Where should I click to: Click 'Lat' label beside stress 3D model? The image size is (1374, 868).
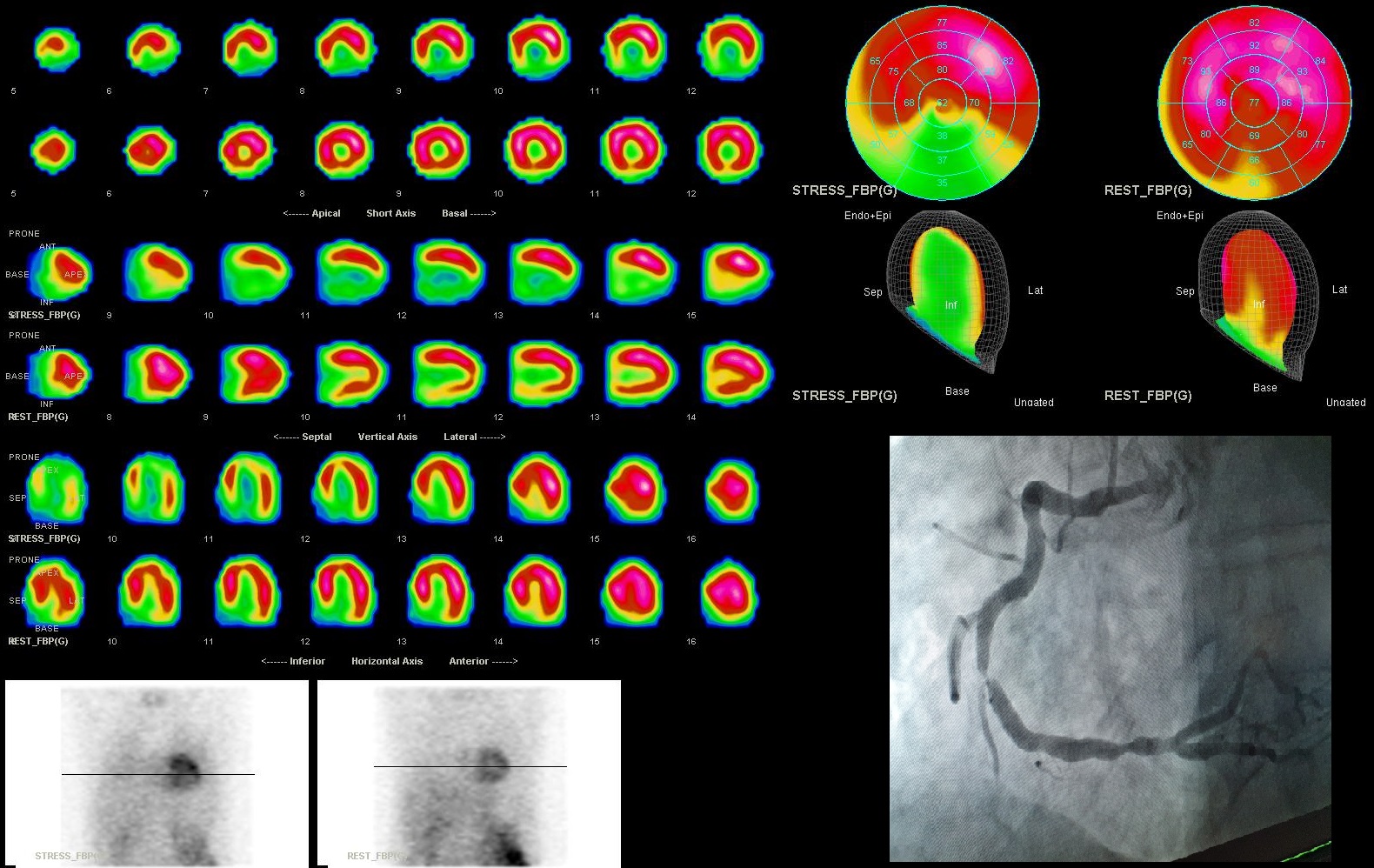(1035, 290)
